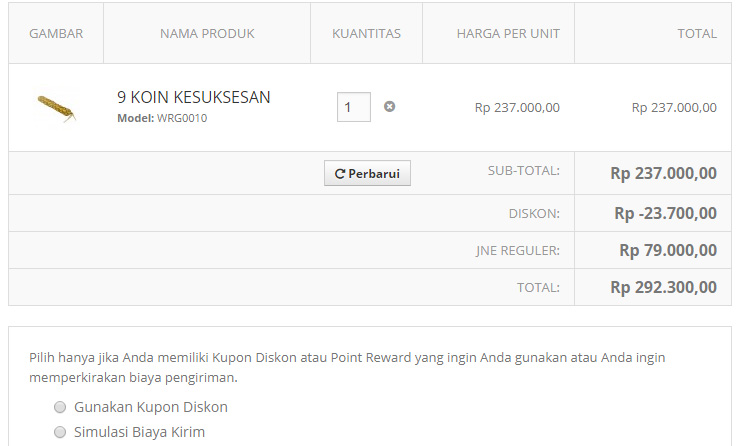Select the Gunakan Kupon Diskon radio option

click(x=60, y=407)
